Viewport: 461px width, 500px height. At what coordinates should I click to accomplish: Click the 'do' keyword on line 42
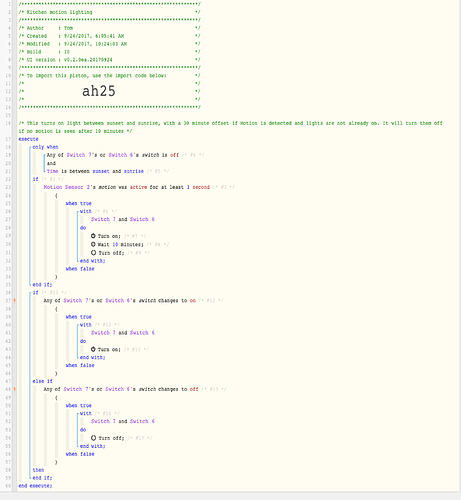click(83, 341)
